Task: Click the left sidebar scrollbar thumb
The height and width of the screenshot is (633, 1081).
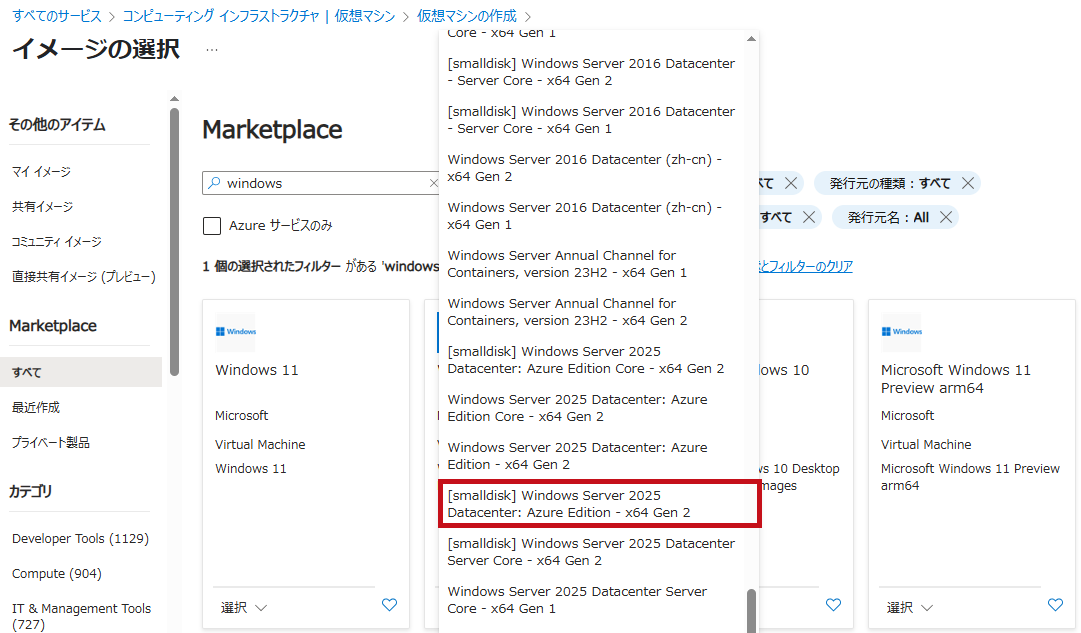Action: [x=174, y=241]
